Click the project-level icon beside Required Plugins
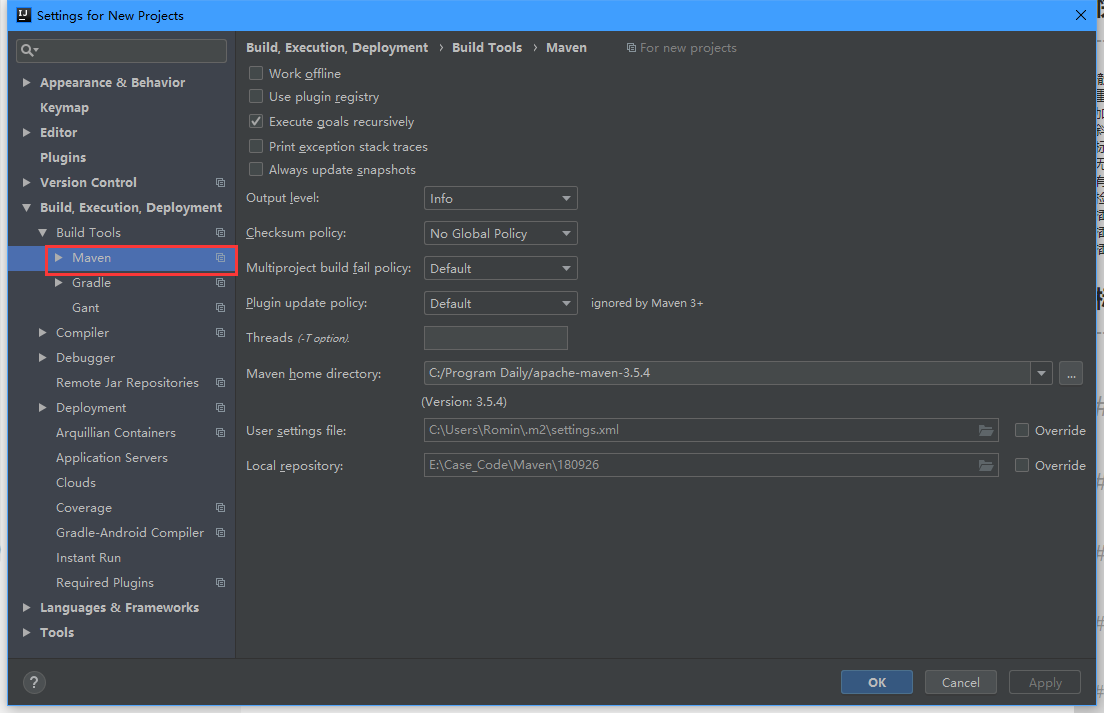 [220, 582]
